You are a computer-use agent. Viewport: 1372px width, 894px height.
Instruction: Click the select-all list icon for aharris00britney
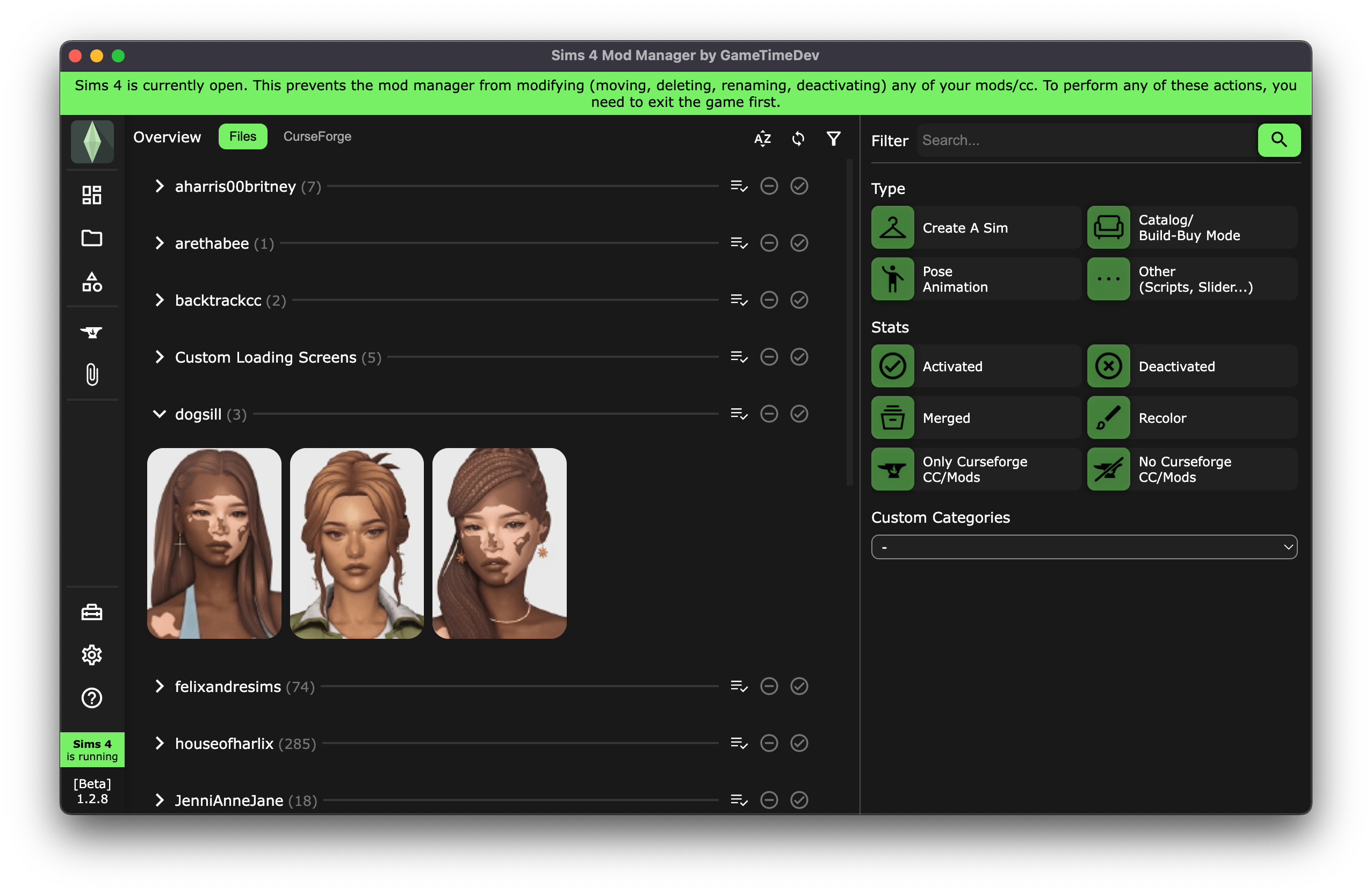(x=739, y=186)
